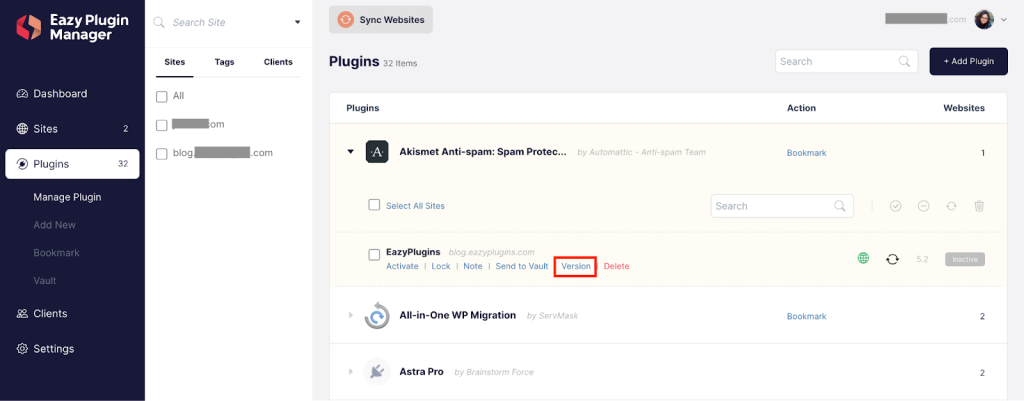
Task: Check the first redacted .com site checkbox
Action: (x=161, y=125)
